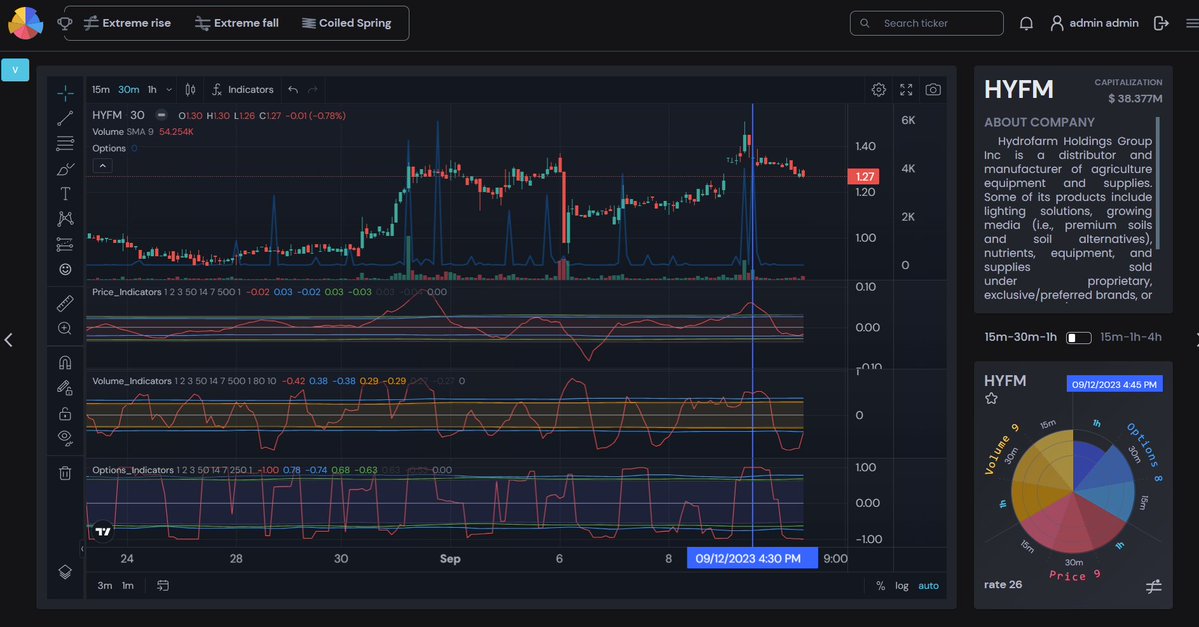Click the colorful pie app logo

(x=25, y=23)
